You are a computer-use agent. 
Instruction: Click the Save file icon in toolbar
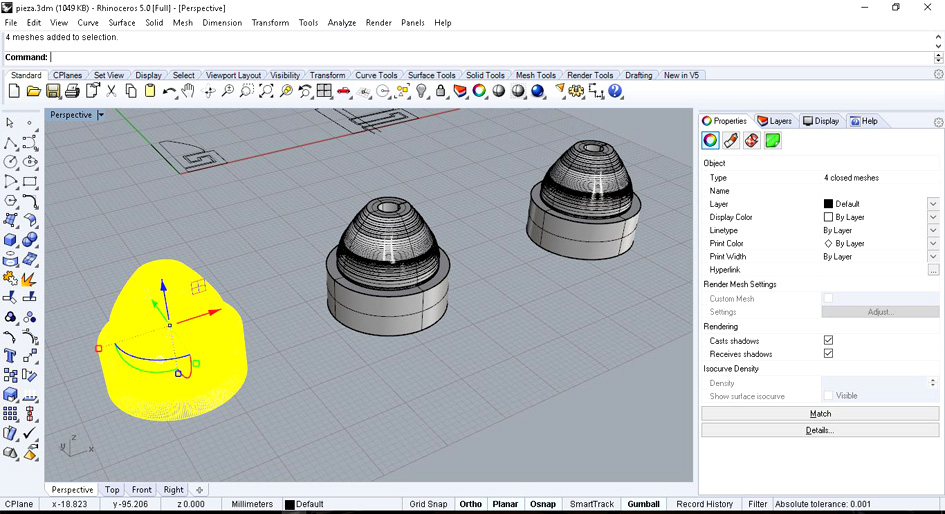53,91
